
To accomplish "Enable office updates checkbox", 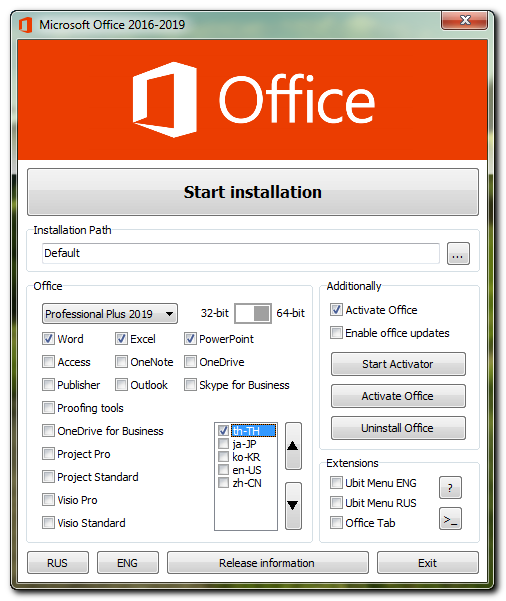I will pyautogui.click(x=336, y=333).
